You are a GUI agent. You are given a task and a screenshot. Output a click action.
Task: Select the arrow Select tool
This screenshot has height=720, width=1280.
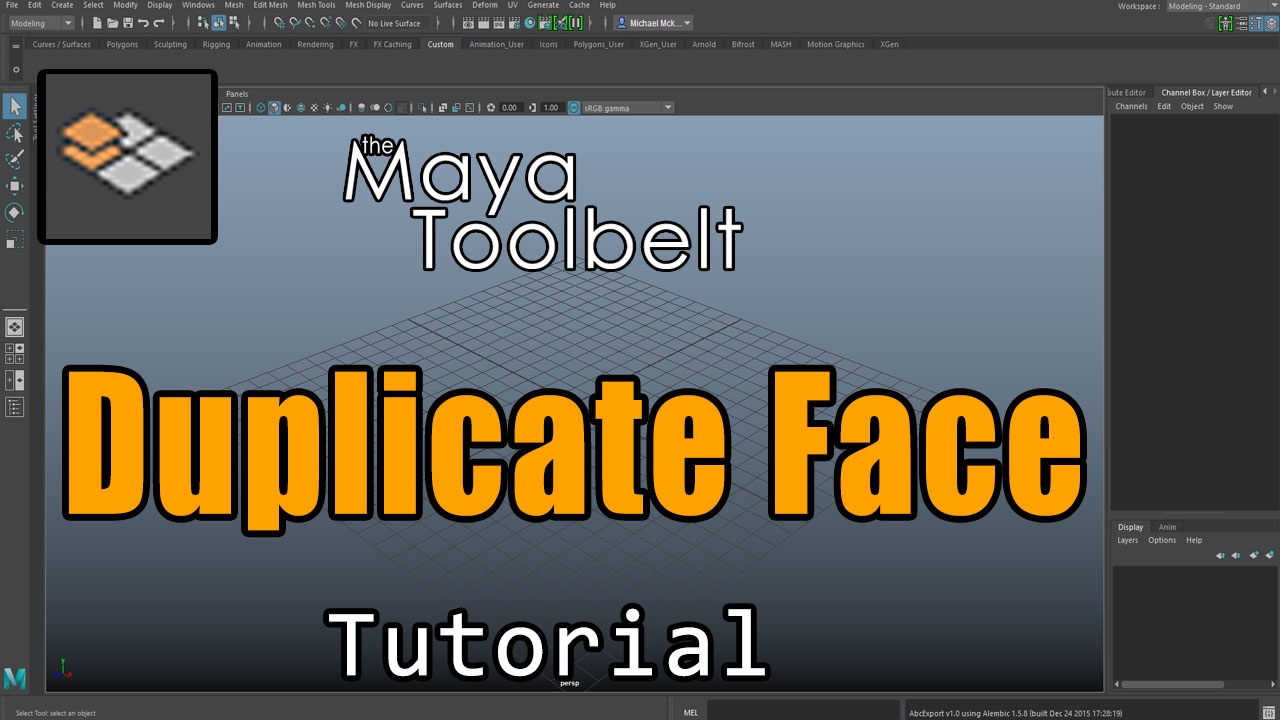pos(15,106)
